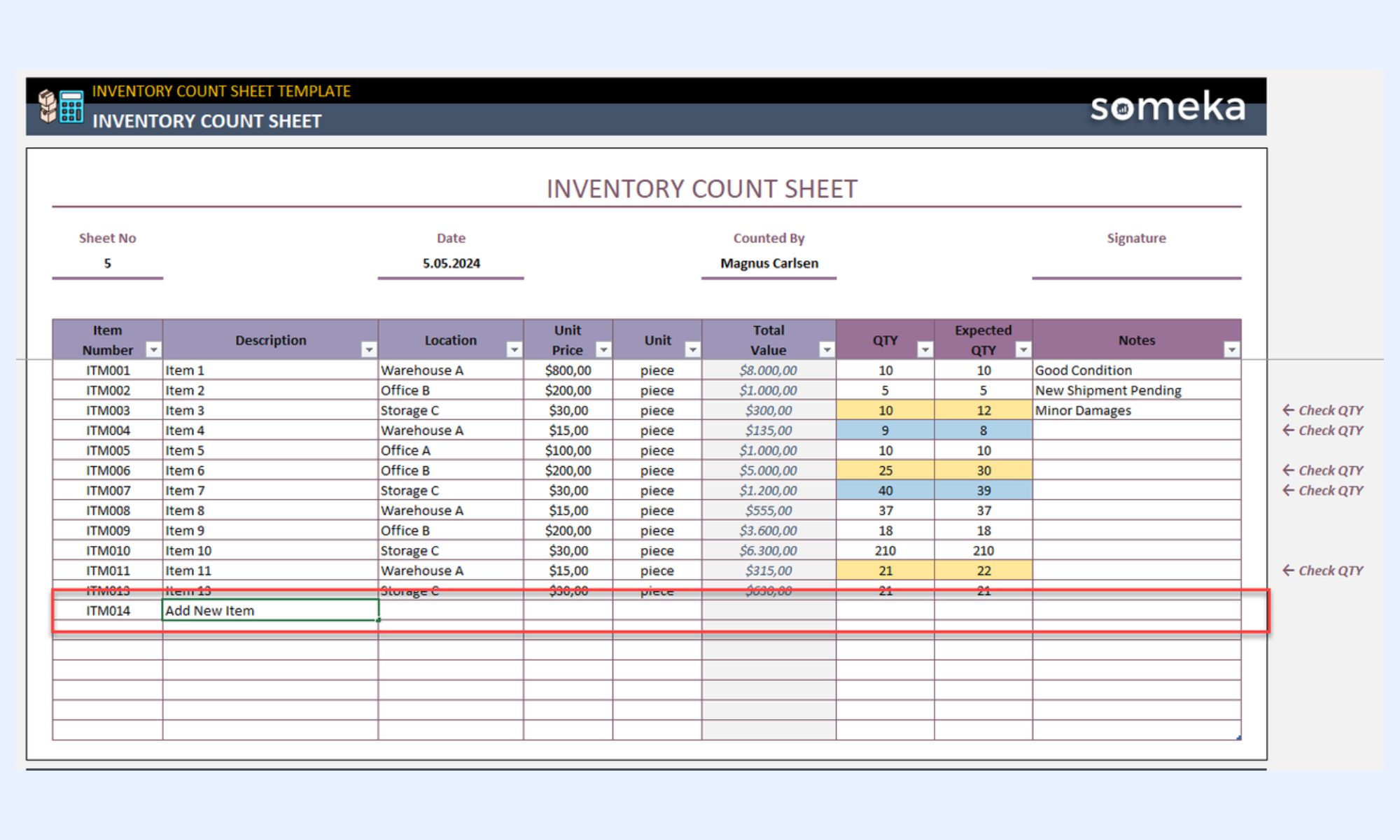Image resolution: width=1400 pixels, height=840 pixels.
Task: Select Expected QTY 12 for ITM003
Action: pos(983,410)
